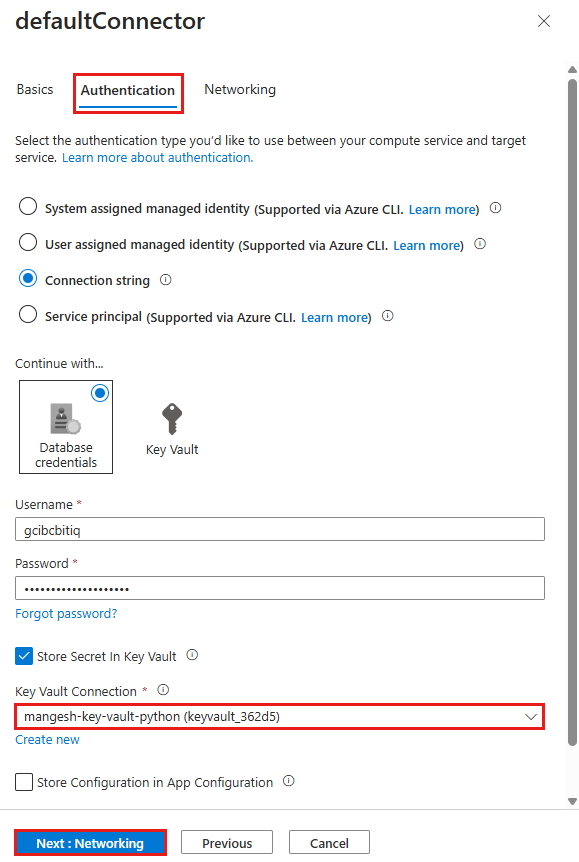Select the Key Vault key icon
Image resolution: width=579 pixels, height=862 pixels.
[x=172, y=418]
